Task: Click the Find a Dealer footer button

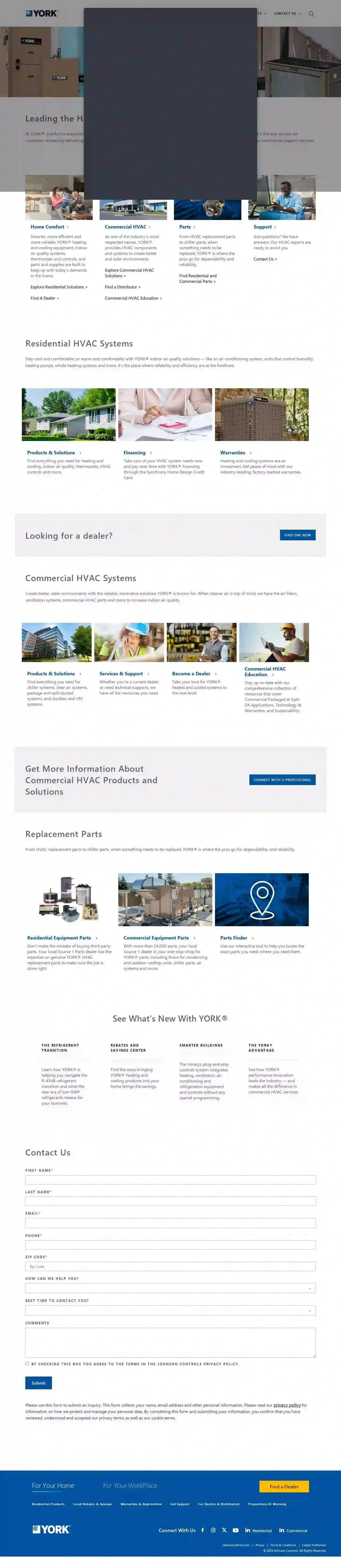Action: click(x=284, y=1487)
